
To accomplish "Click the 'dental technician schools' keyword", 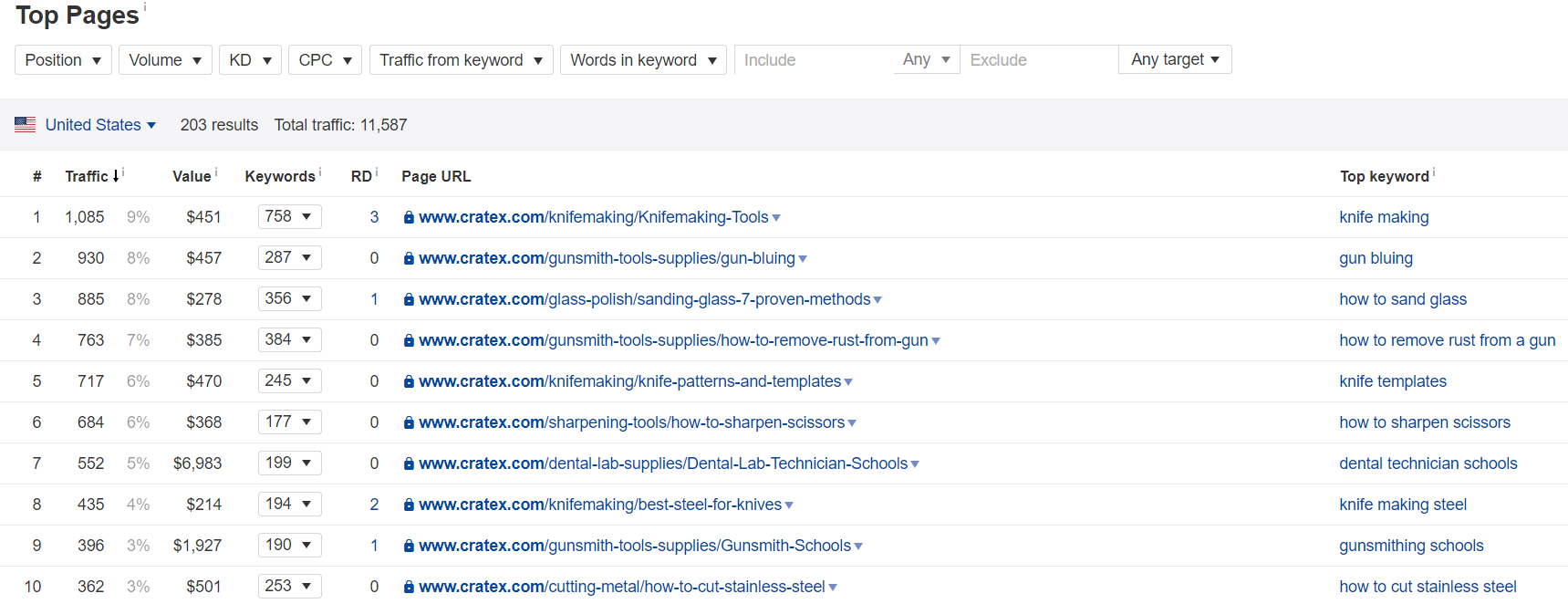I will [x=1428, y=463].
